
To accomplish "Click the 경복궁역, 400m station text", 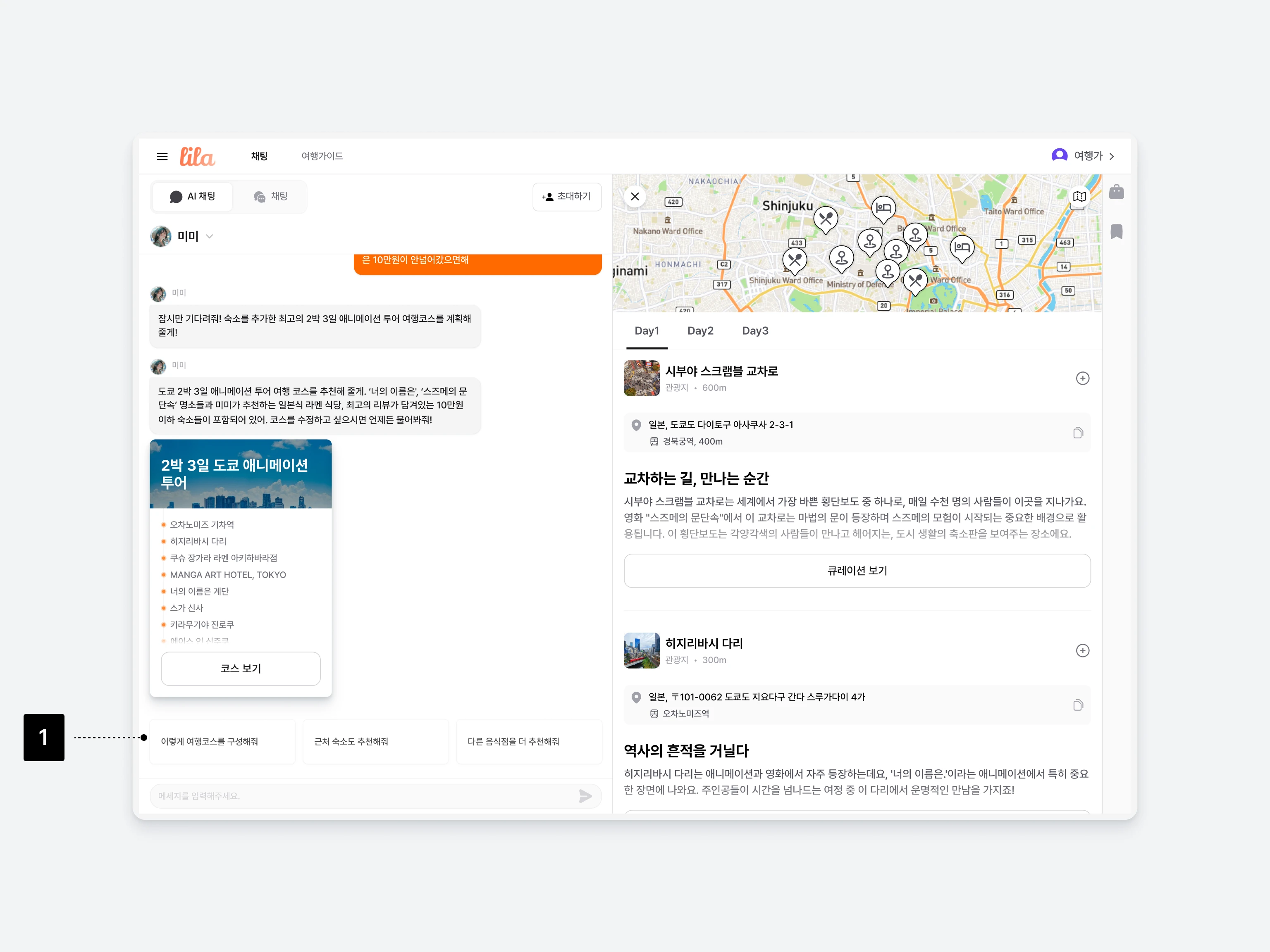I will [x=692, y=441].
